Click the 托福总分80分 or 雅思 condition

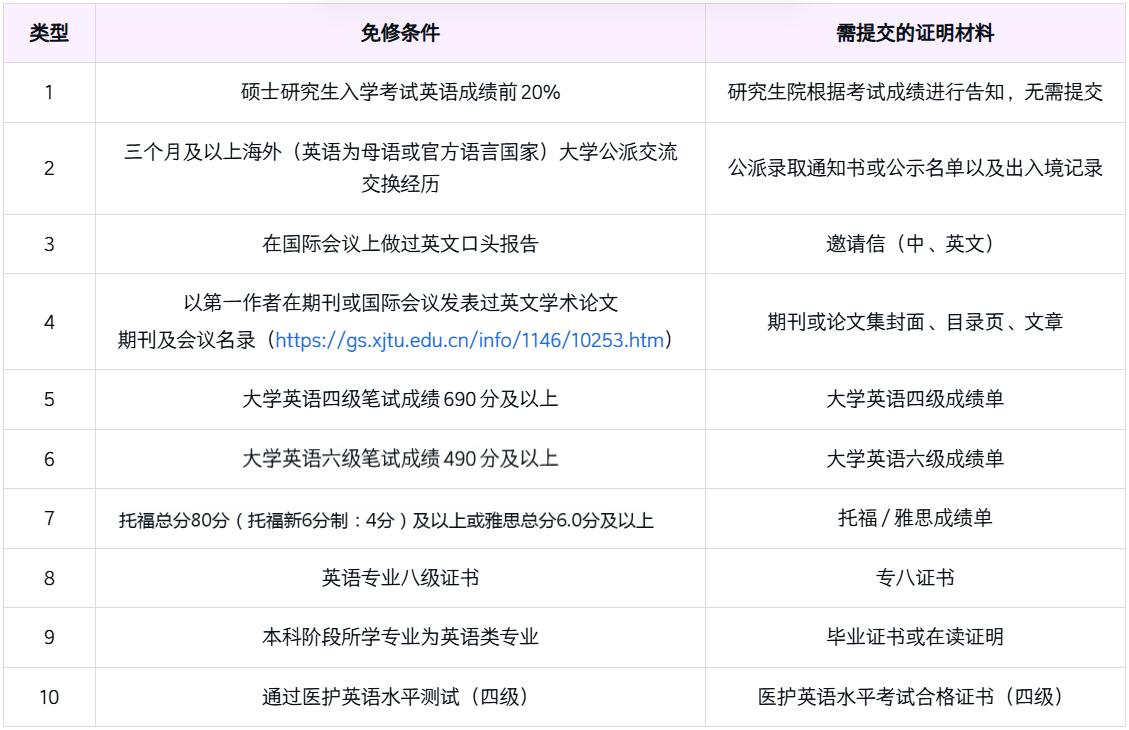pyautogui.click(x=387, y=520)
